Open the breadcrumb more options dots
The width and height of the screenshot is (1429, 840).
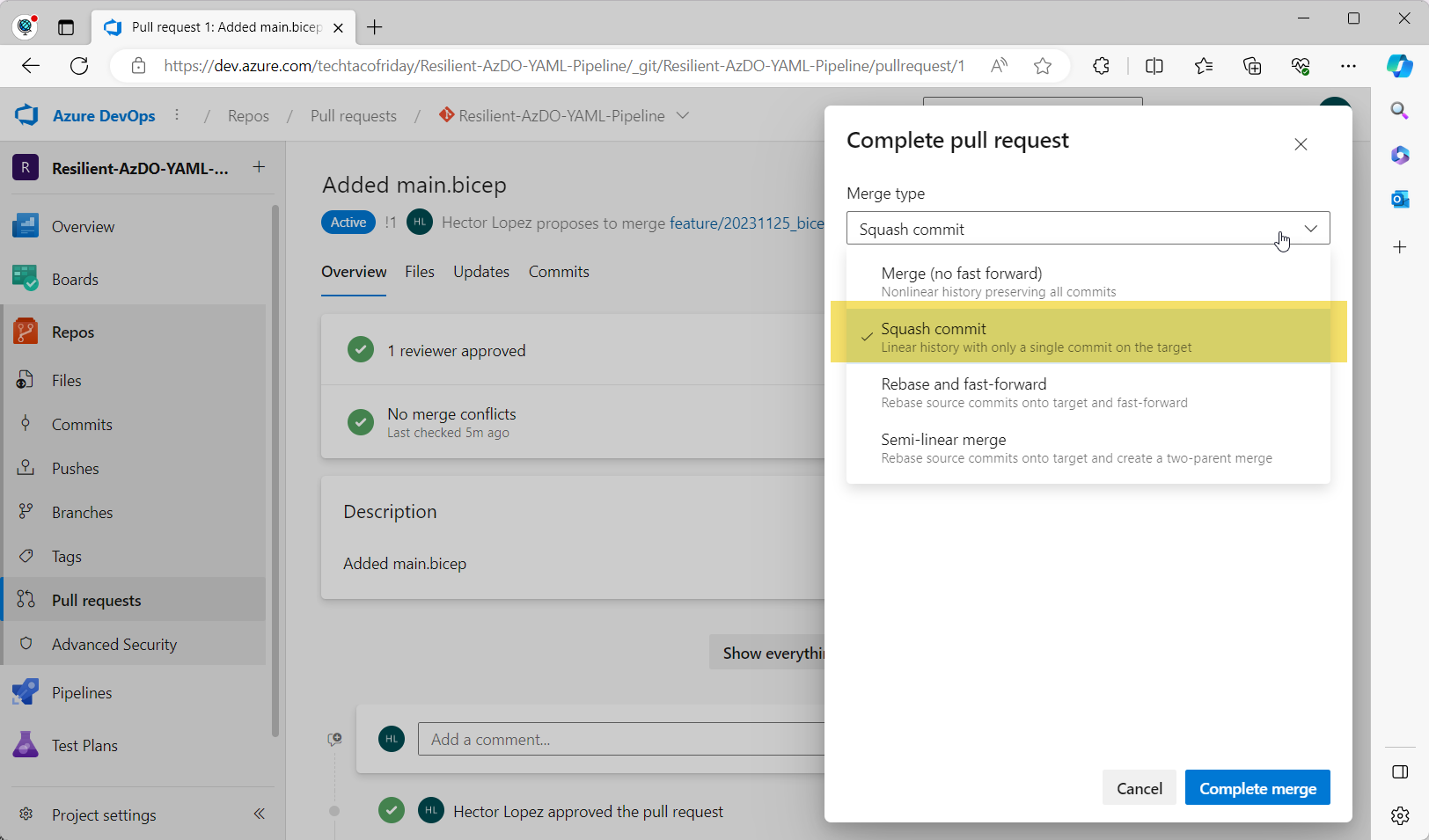(177, 115)
